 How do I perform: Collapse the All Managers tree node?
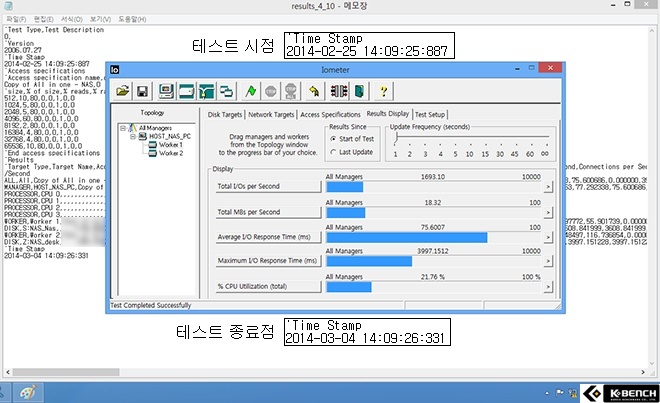pyautogui.click(x=123, y=128)
